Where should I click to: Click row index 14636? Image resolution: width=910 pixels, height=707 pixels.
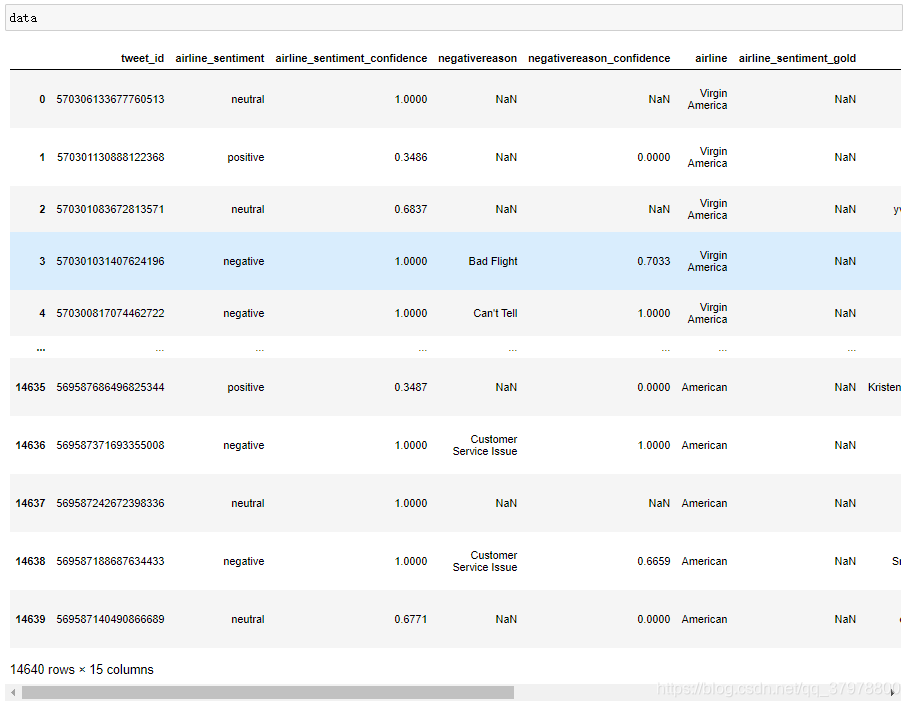[30, 445]
